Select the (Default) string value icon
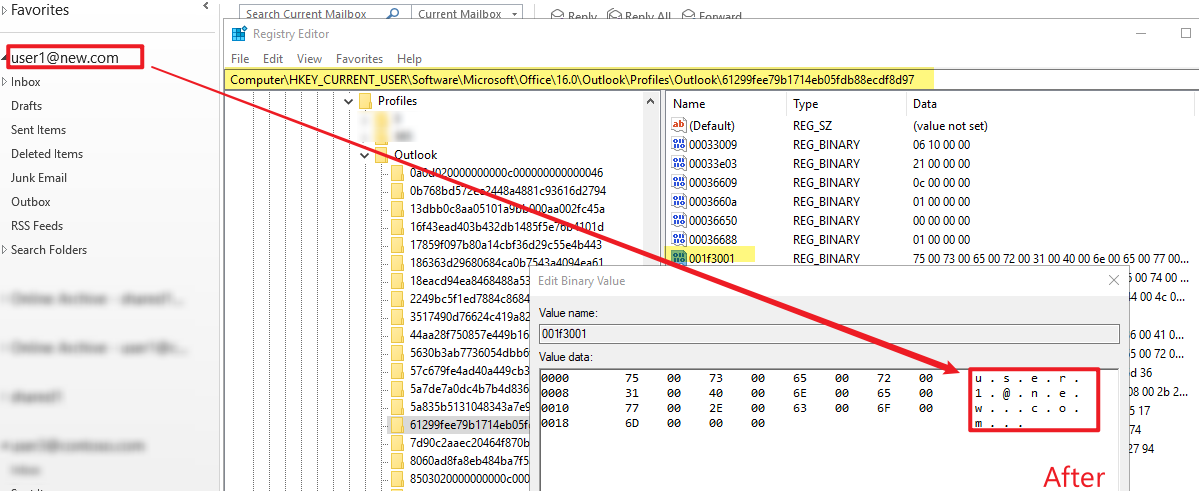The width and height of the screenshot is (1199, 491). pos(678,125)
